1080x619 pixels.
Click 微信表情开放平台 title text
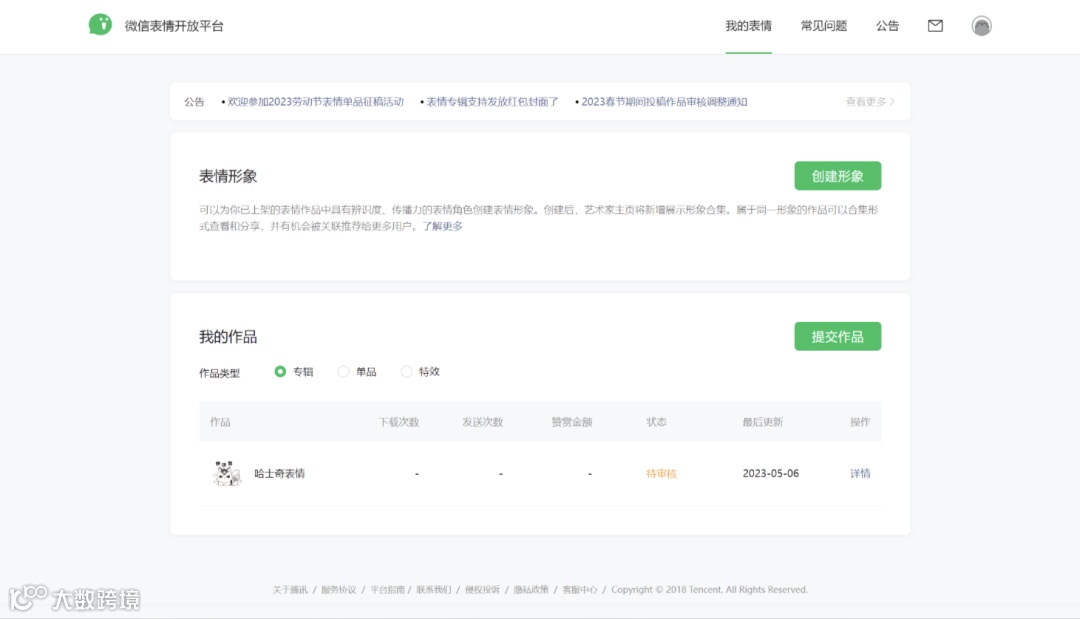(174, 25)
